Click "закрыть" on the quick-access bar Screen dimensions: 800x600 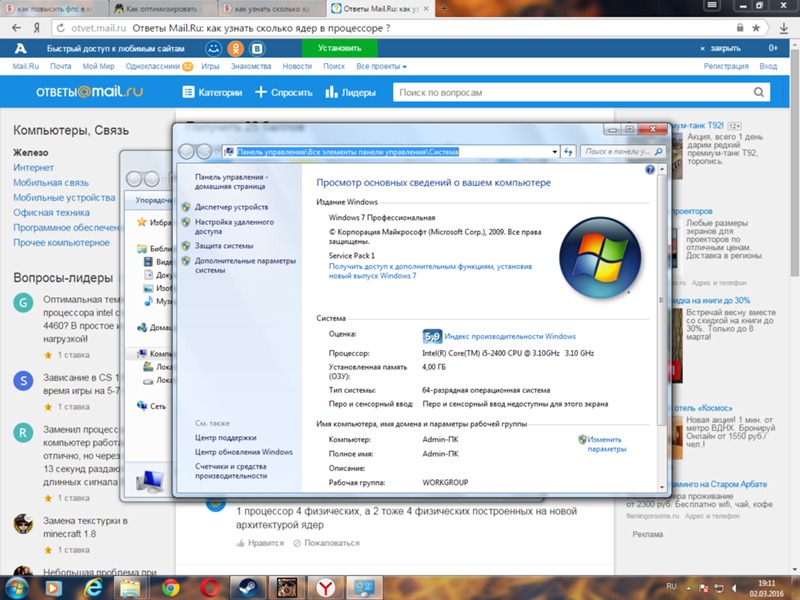point(721,48)
